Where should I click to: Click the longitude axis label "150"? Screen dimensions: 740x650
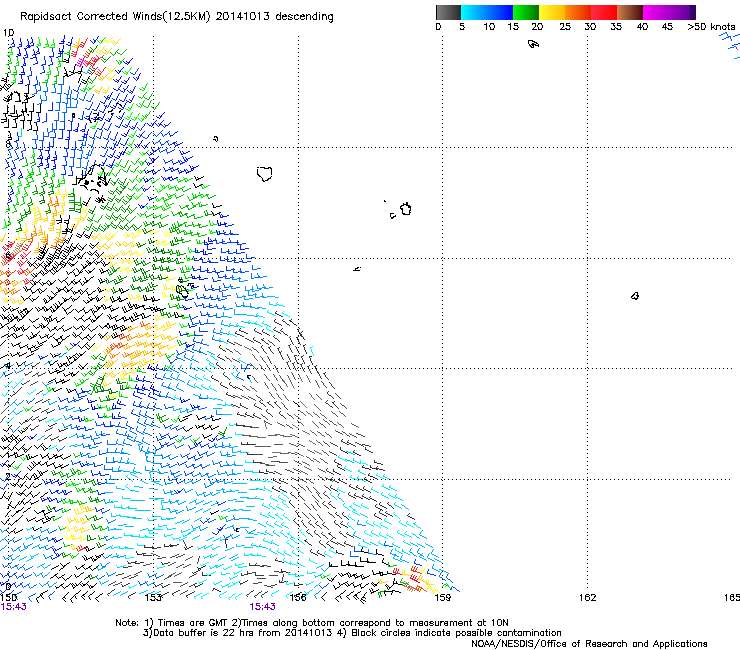[x=8, y=598]
